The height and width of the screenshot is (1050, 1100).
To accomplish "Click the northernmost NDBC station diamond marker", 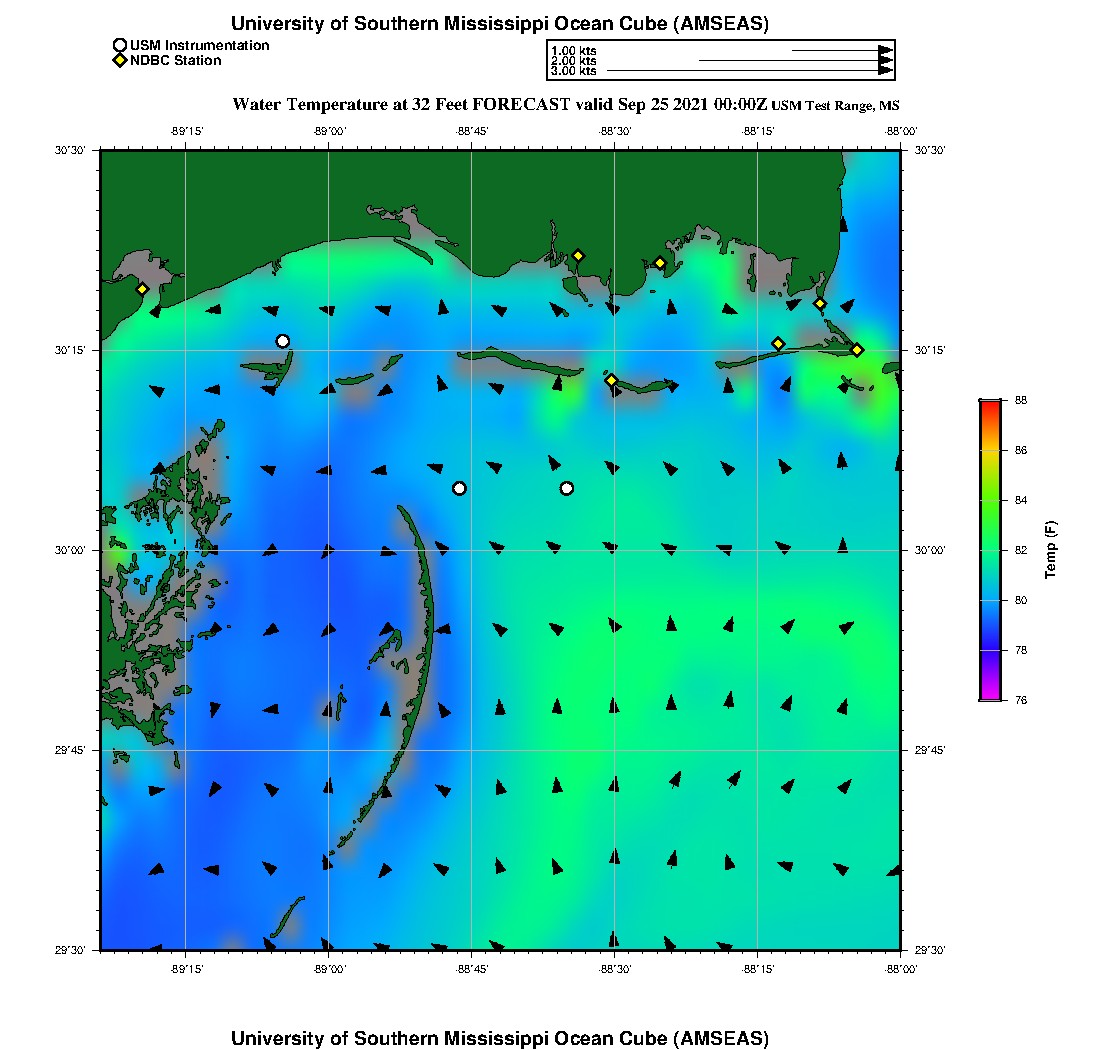I will pyautogui.click(x=578, y=255).
